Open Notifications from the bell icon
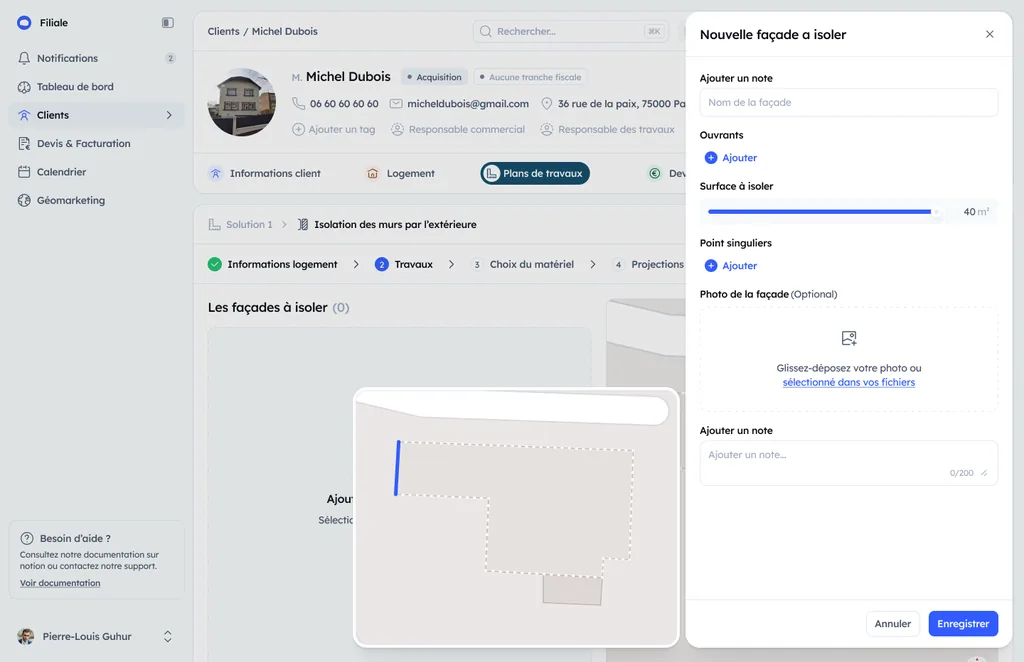1024x662 pixels. [x=24, y=58]
